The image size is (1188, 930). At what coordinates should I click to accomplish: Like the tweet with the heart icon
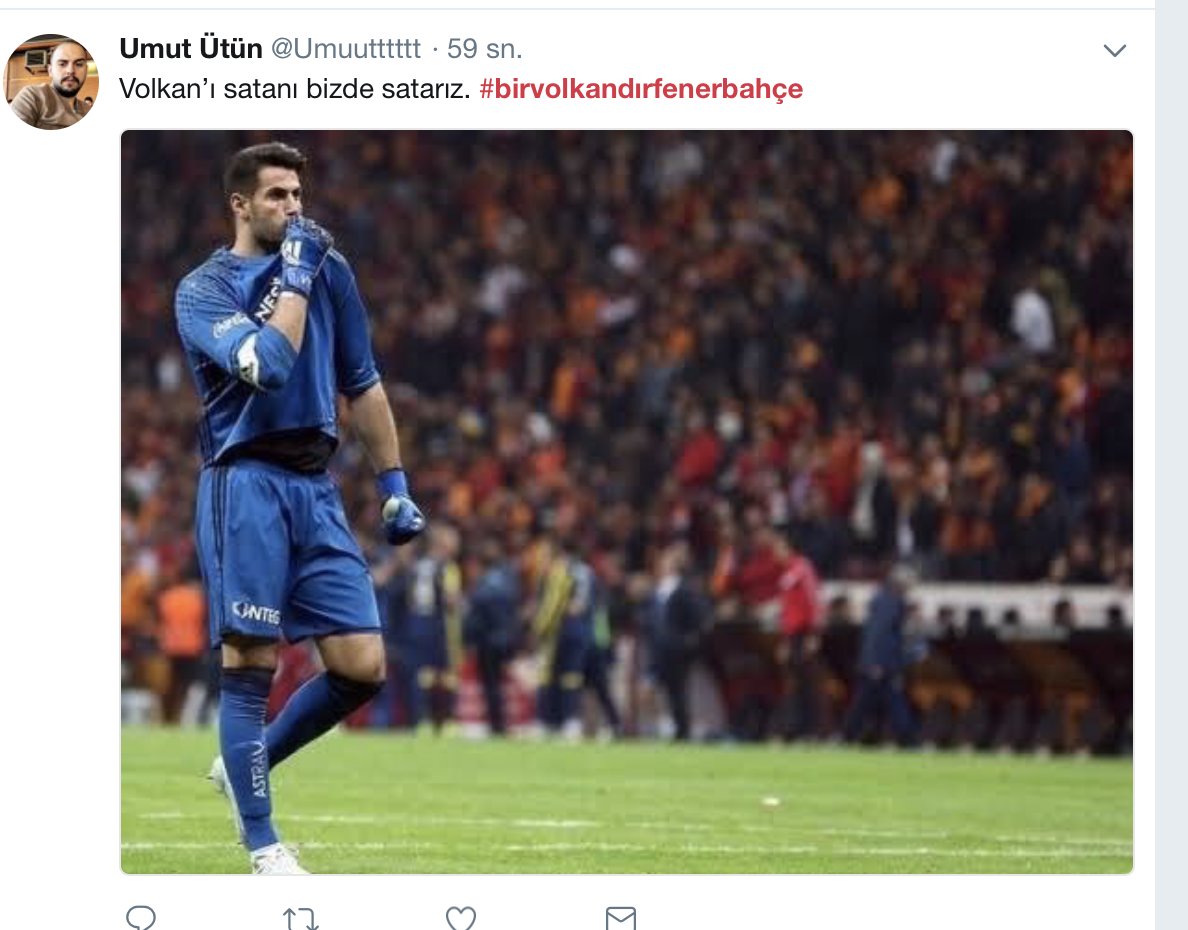point(460,917)
